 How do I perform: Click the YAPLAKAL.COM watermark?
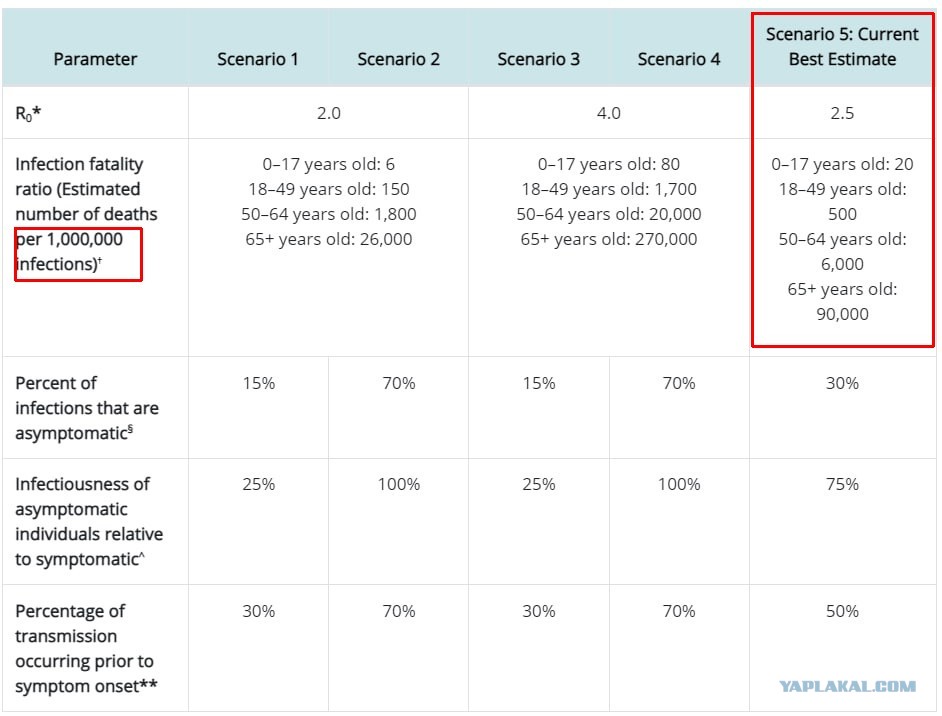[848, 686]
